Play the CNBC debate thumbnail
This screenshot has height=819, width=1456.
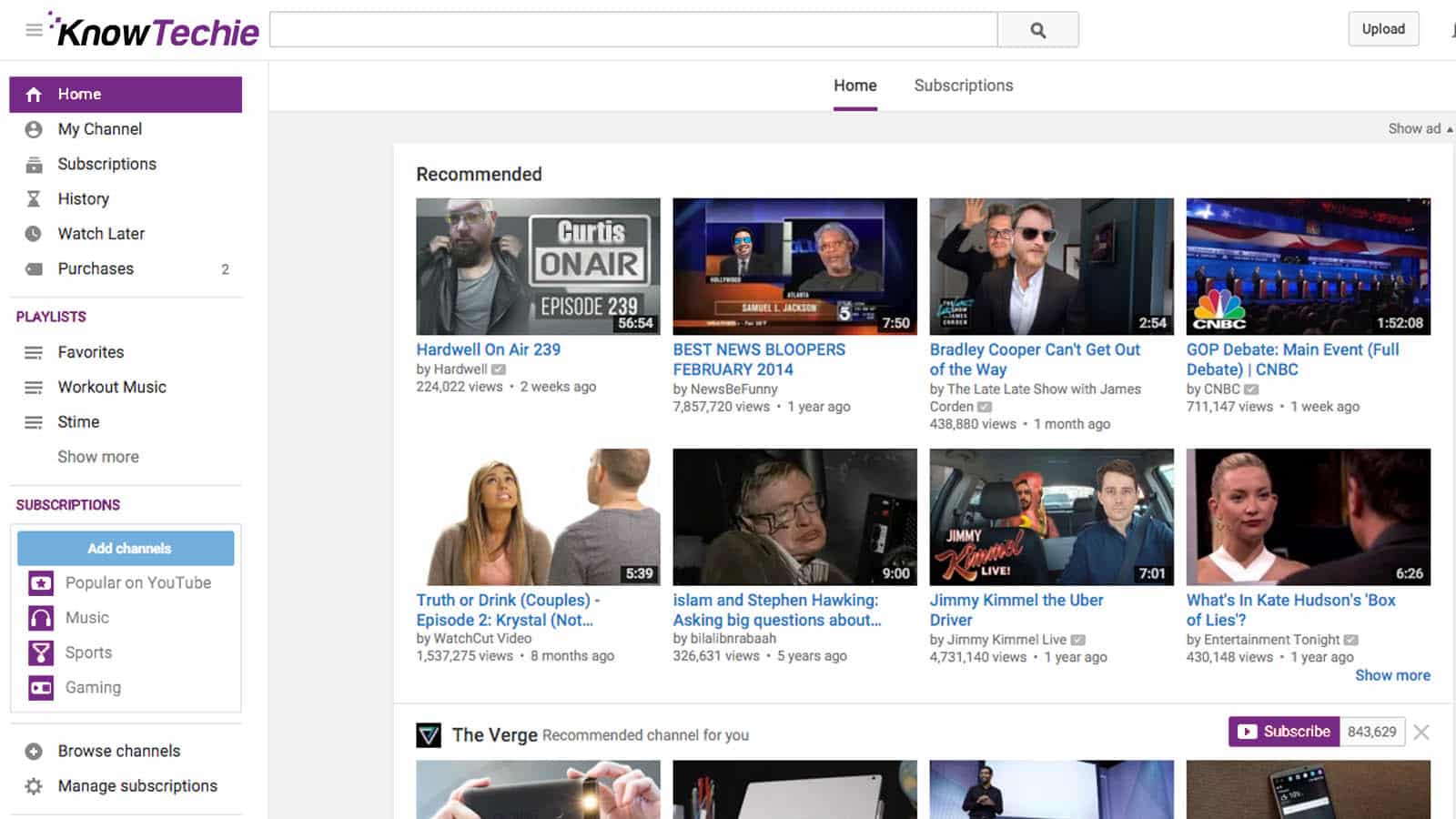[x=1308, y=267]
